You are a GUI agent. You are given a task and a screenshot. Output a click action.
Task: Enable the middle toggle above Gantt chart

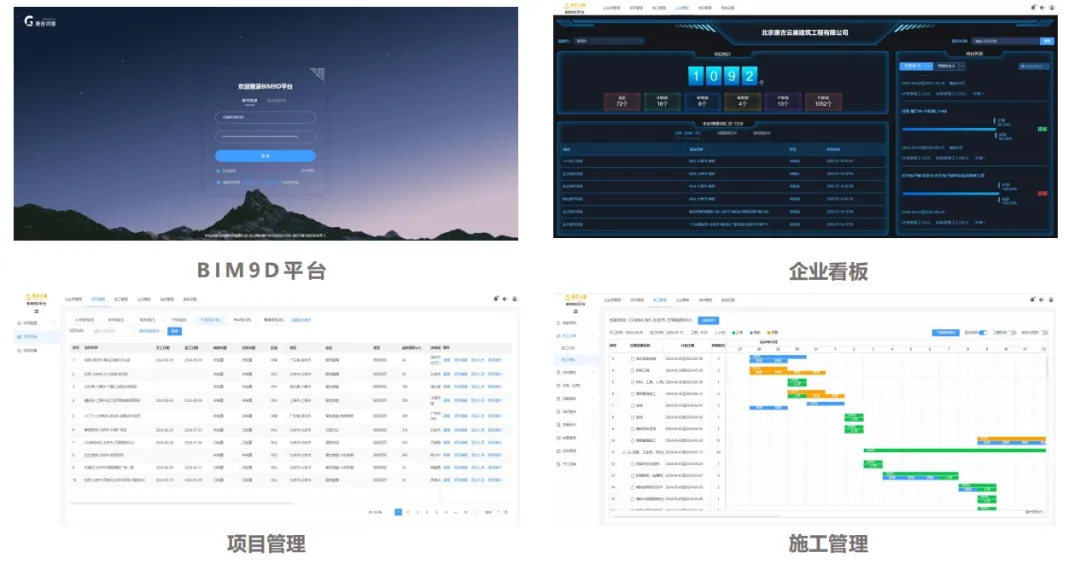[x=1012, y=333]
